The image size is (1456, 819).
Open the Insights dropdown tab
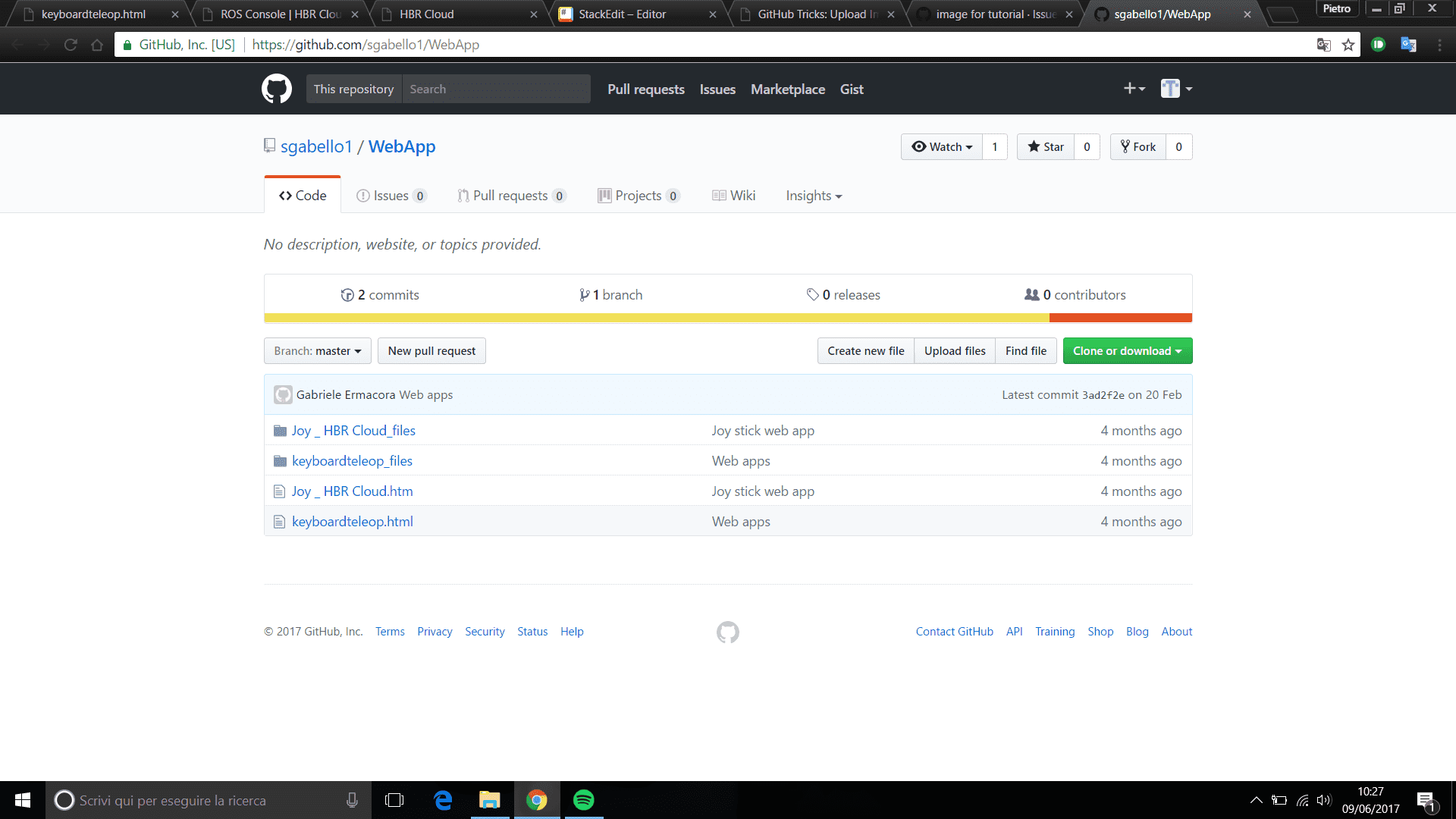coord(813,196)
